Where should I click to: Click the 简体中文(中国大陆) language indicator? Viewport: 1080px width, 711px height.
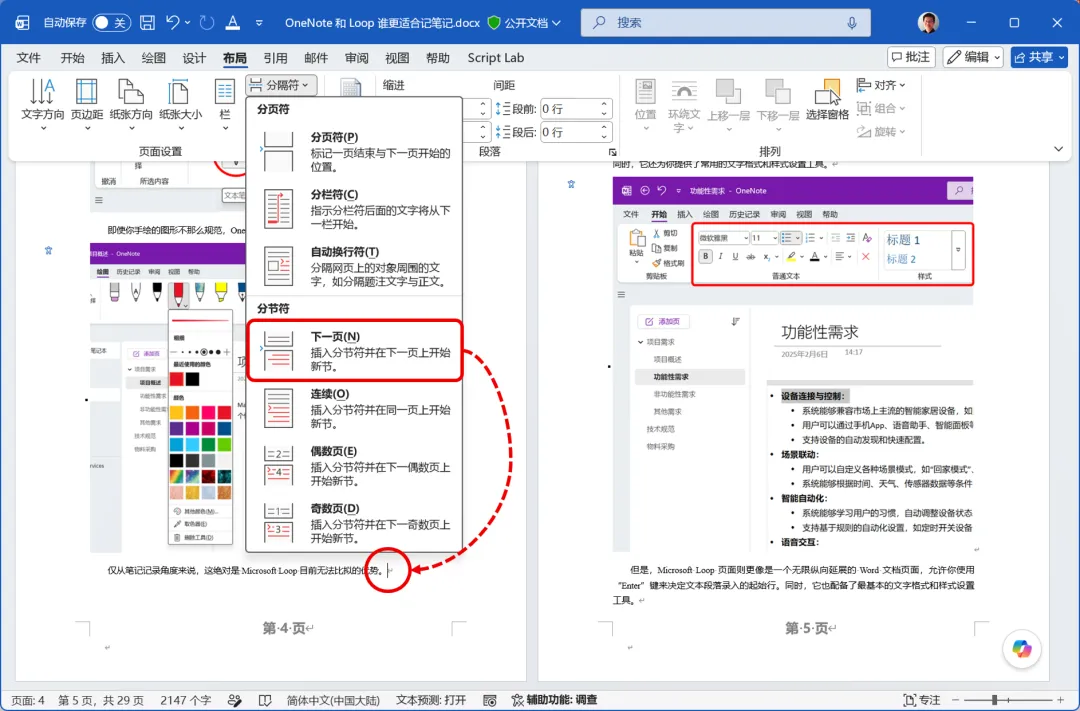point(333,700)
